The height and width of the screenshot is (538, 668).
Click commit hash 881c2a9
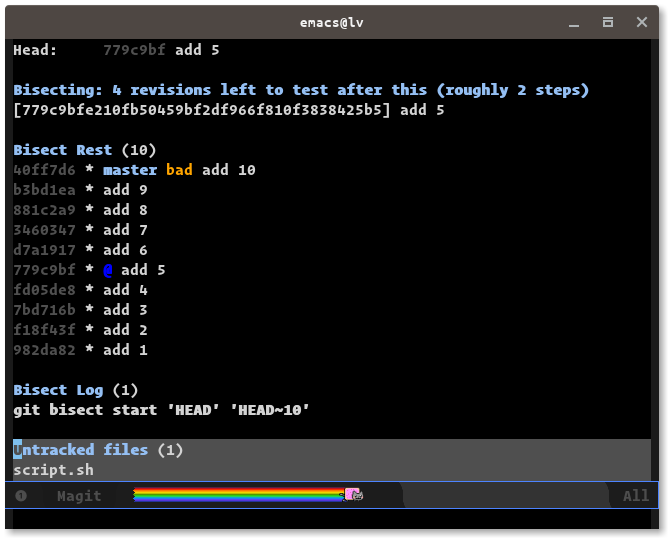click(x=44, y=210)
